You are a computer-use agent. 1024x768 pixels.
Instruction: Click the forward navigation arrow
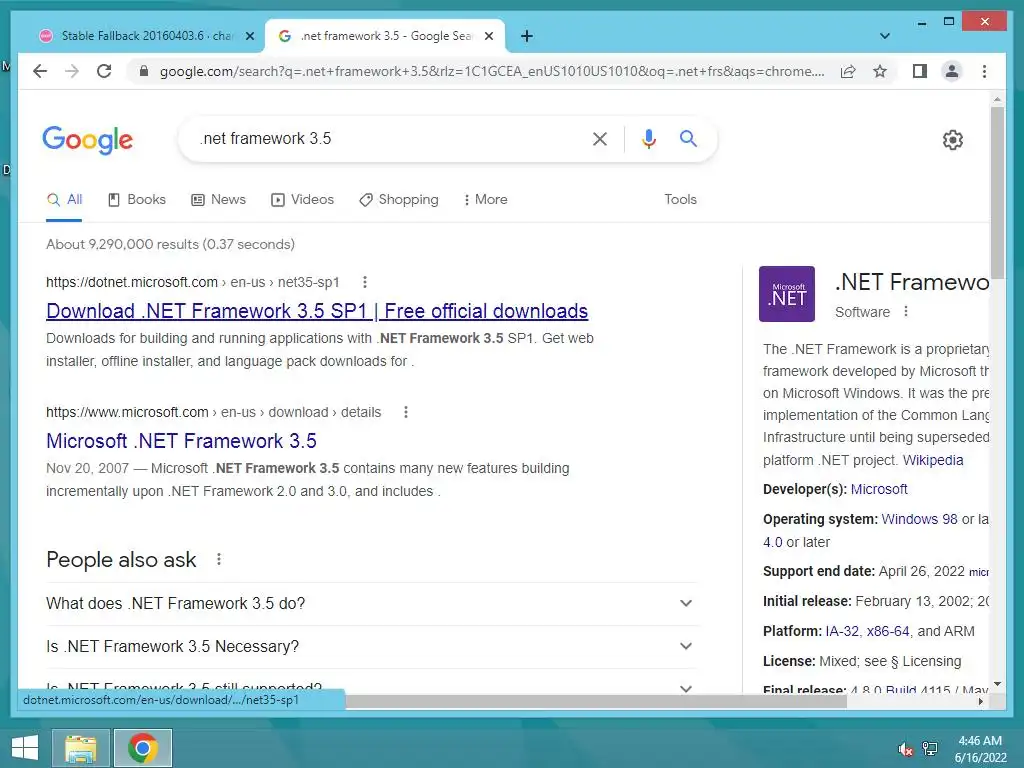click(x=72, y=71)
